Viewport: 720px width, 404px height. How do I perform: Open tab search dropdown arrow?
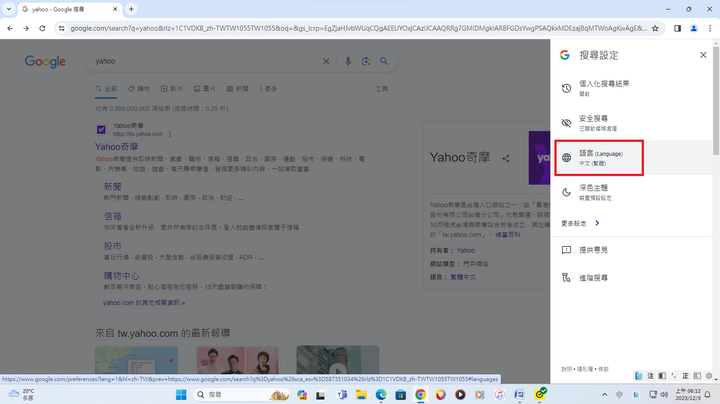(x=9, y=9)
